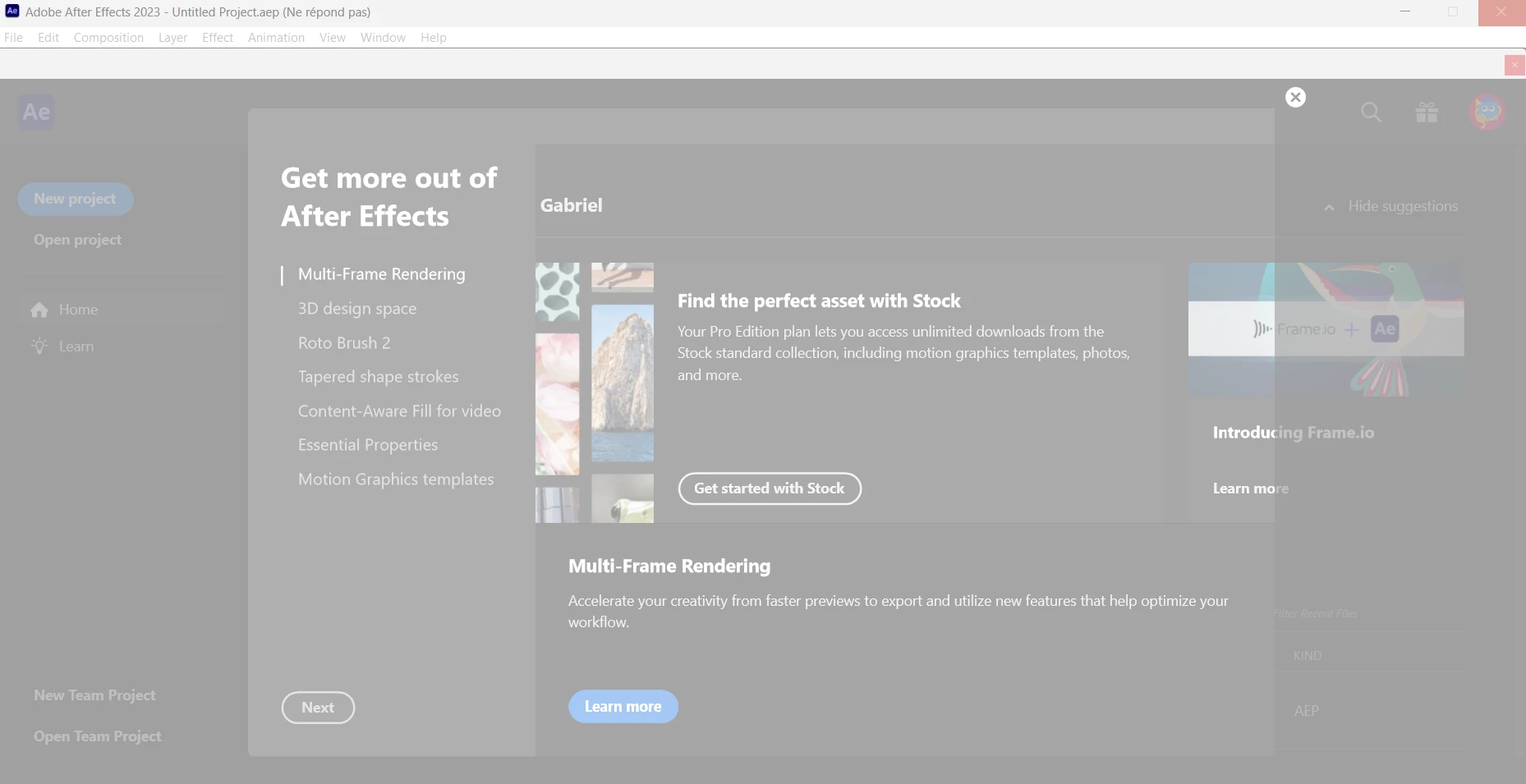This screenshot has height=784, width=1526.
Task: Click the Find the perfect asset with Stock heading
Action: point(819,301)
